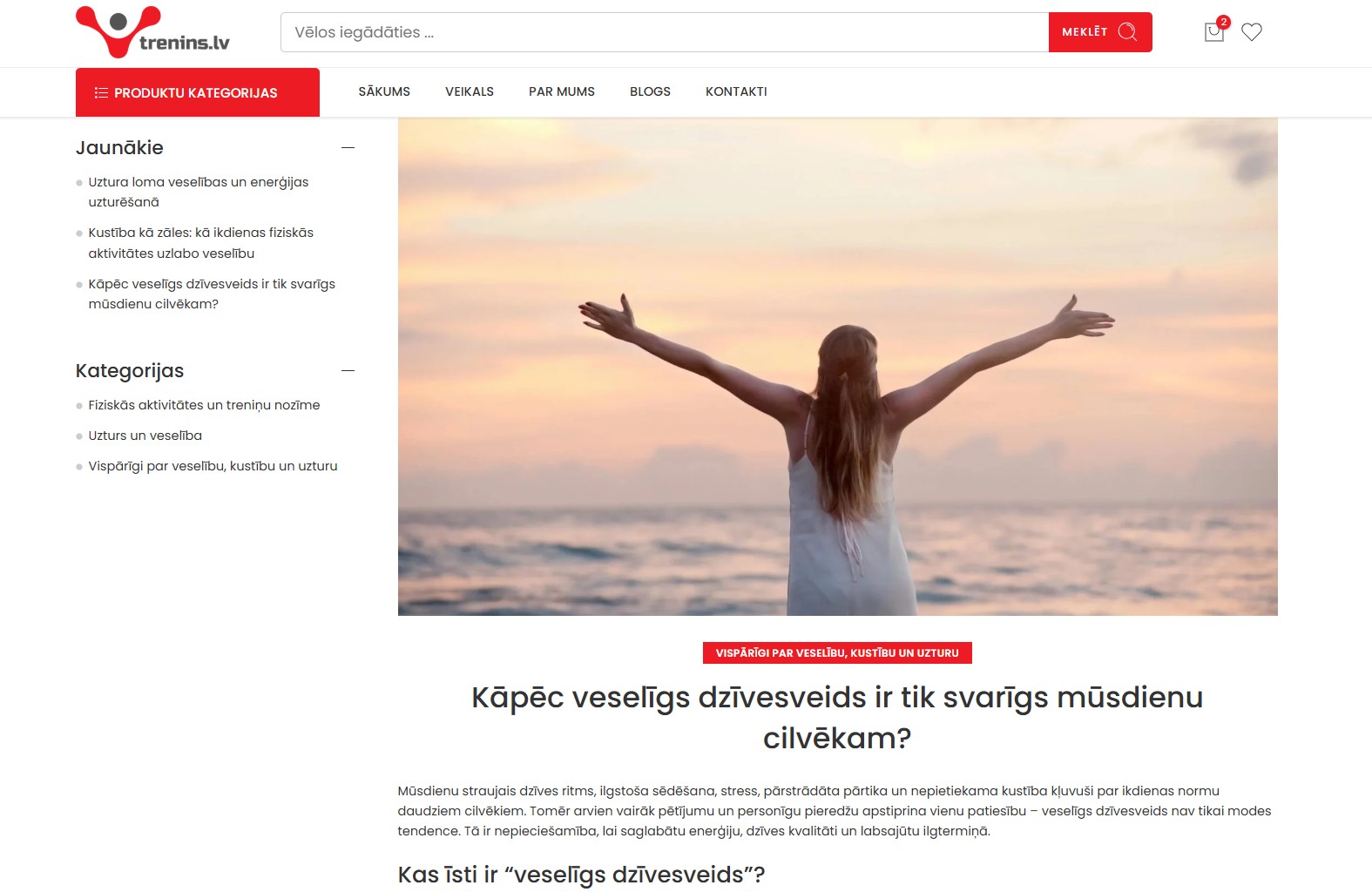Open Uztura loma veselības article link
Screen dimensions: 1372x892
[x=199, y=192]
